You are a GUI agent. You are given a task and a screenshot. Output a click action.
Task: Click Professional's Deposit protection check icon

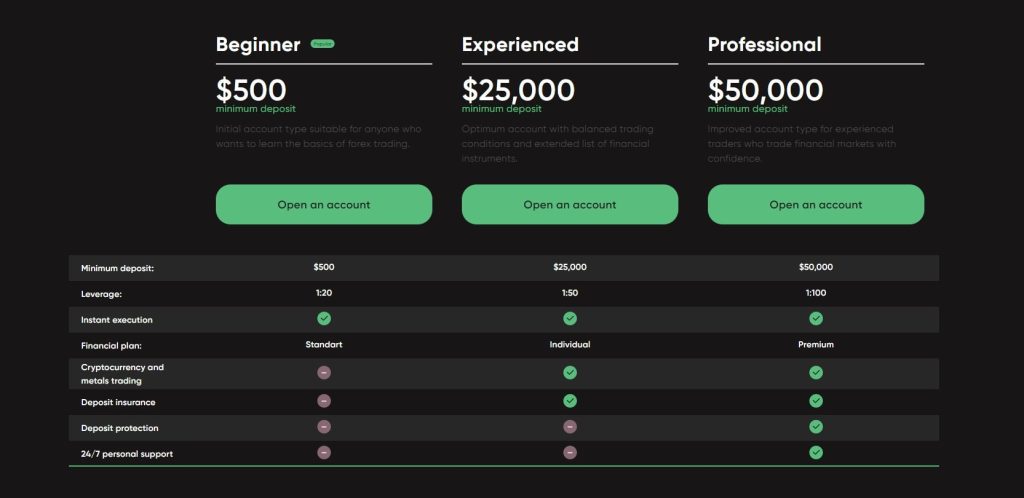[816, 427]
